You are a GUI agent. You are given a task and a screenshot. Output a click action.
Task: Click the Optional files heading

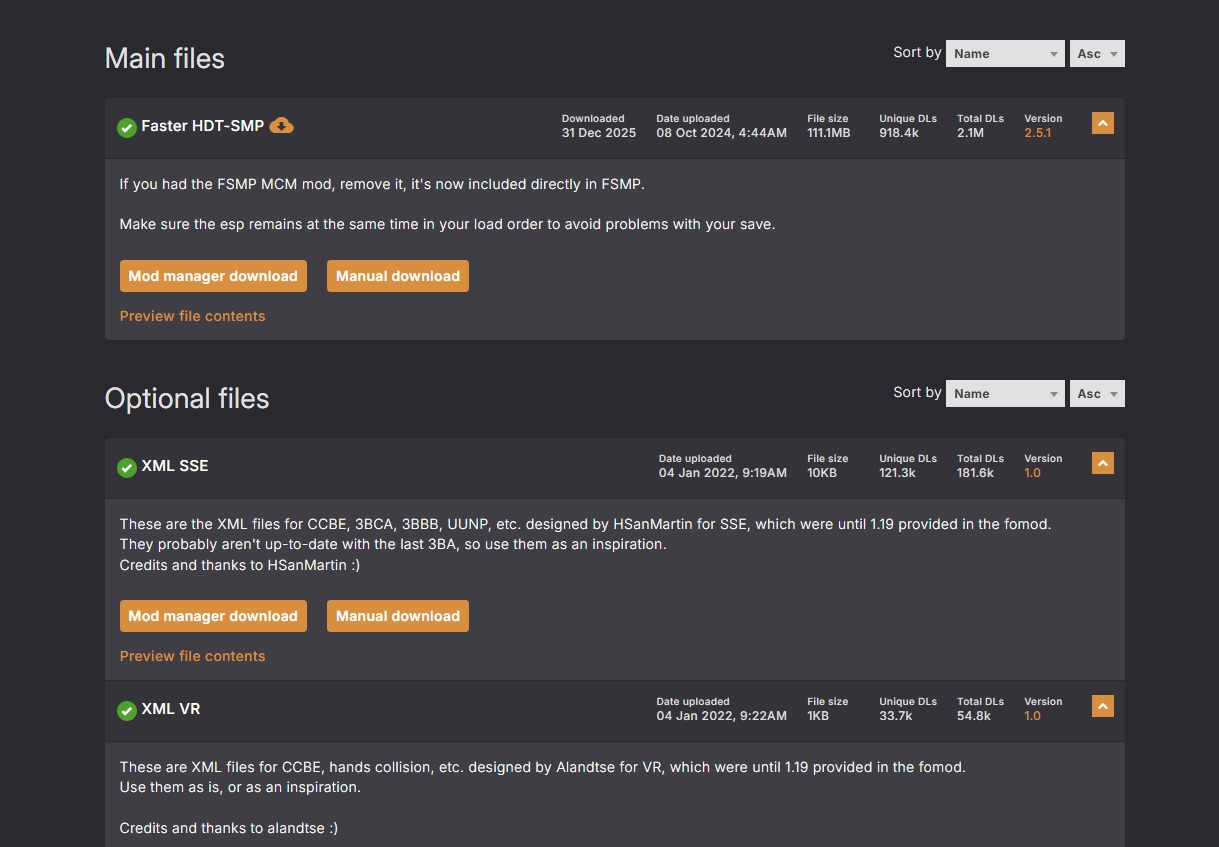pos(187,399)
